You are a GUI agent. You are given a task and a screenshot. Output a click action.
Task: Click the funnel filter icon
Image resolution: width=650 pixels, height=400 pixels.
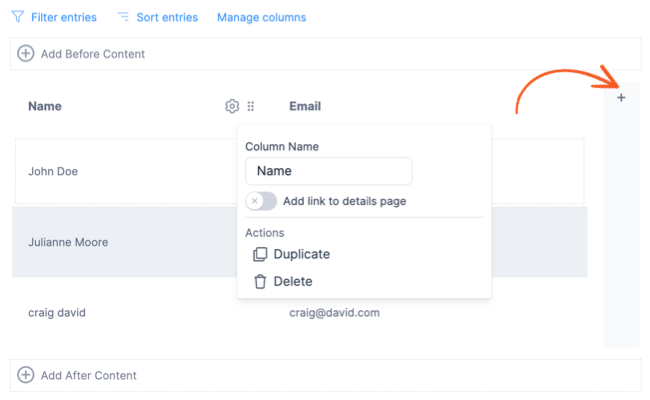pyautogui.click(x=18, y=17)
